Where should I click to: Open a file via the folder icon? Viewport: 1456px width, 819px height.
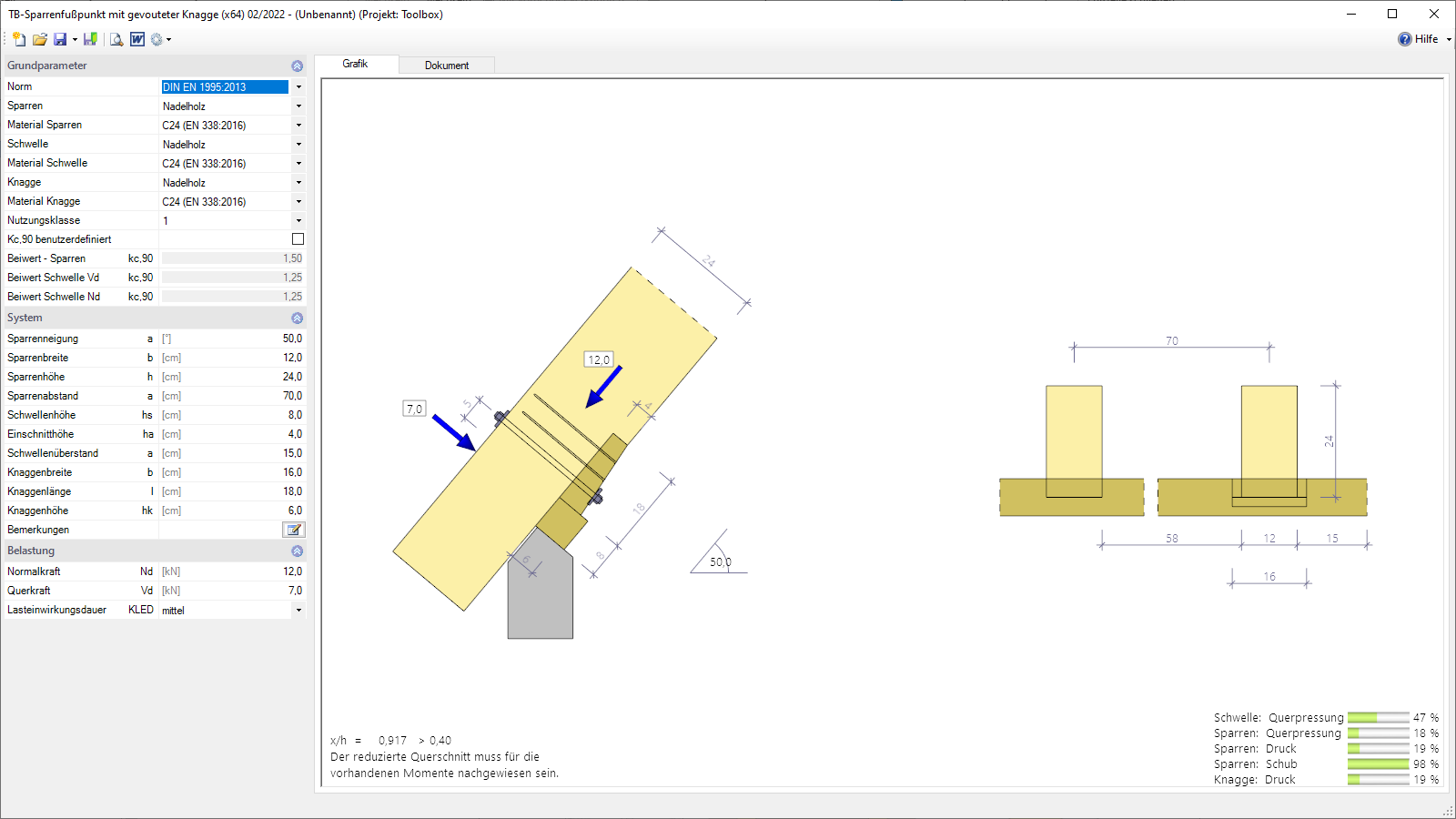pyautogui.click(x=39, y=39)
